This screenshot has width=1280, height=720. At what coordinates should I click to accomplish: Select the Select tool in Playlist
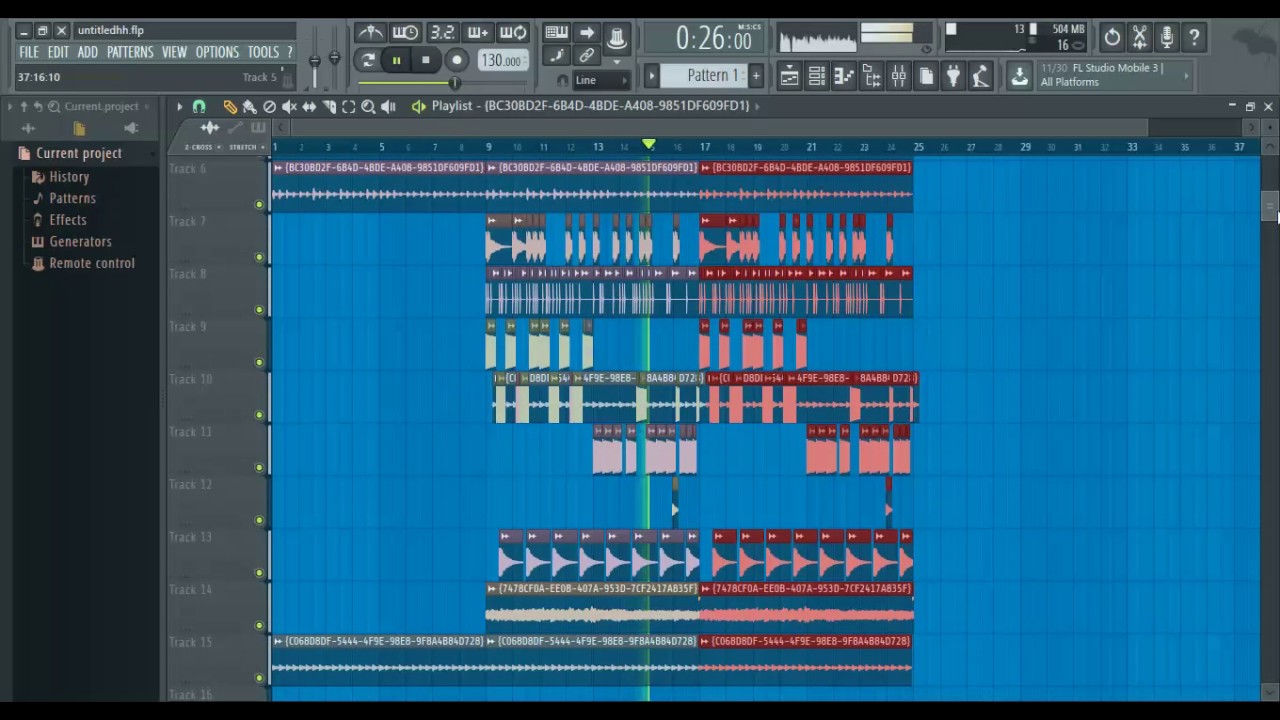pyautogui.click(x=348, y=106)
